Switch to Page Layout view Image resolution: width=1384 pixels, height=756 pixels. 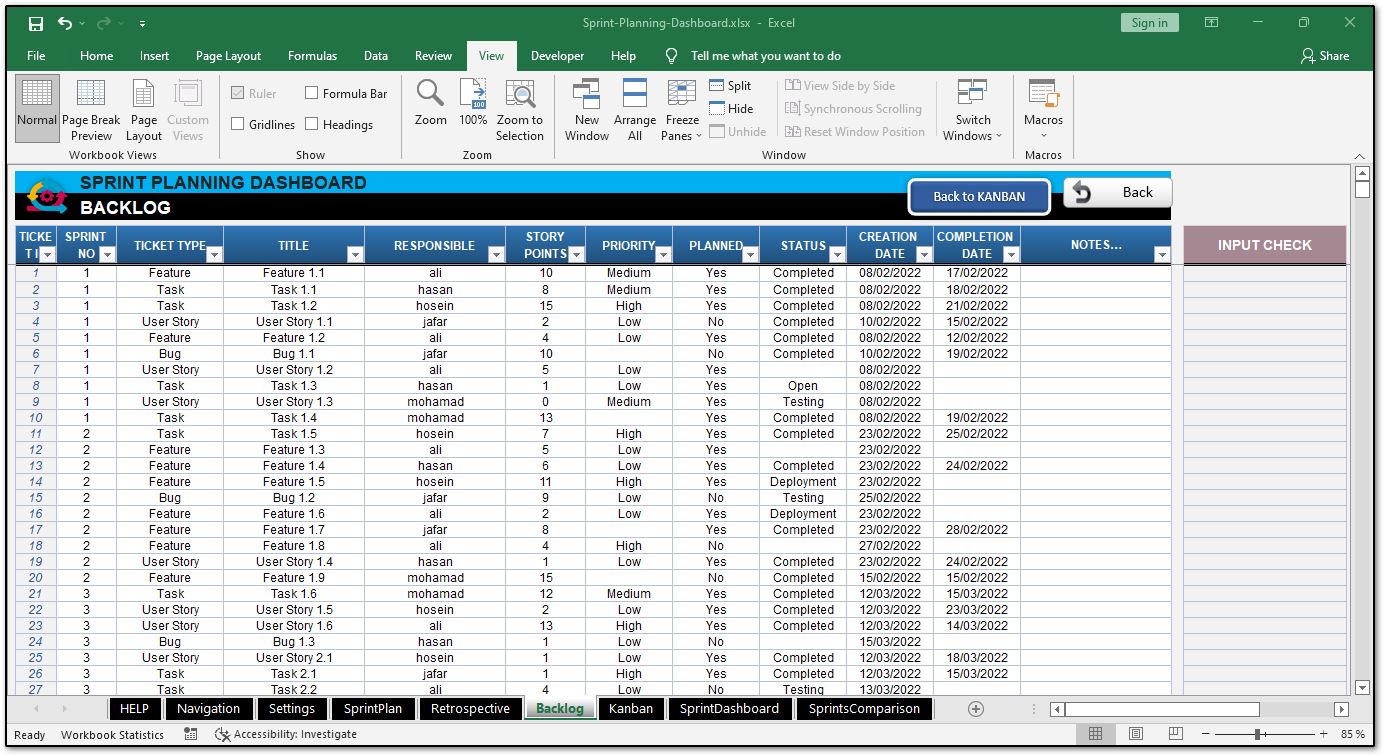tap(144, 109)
